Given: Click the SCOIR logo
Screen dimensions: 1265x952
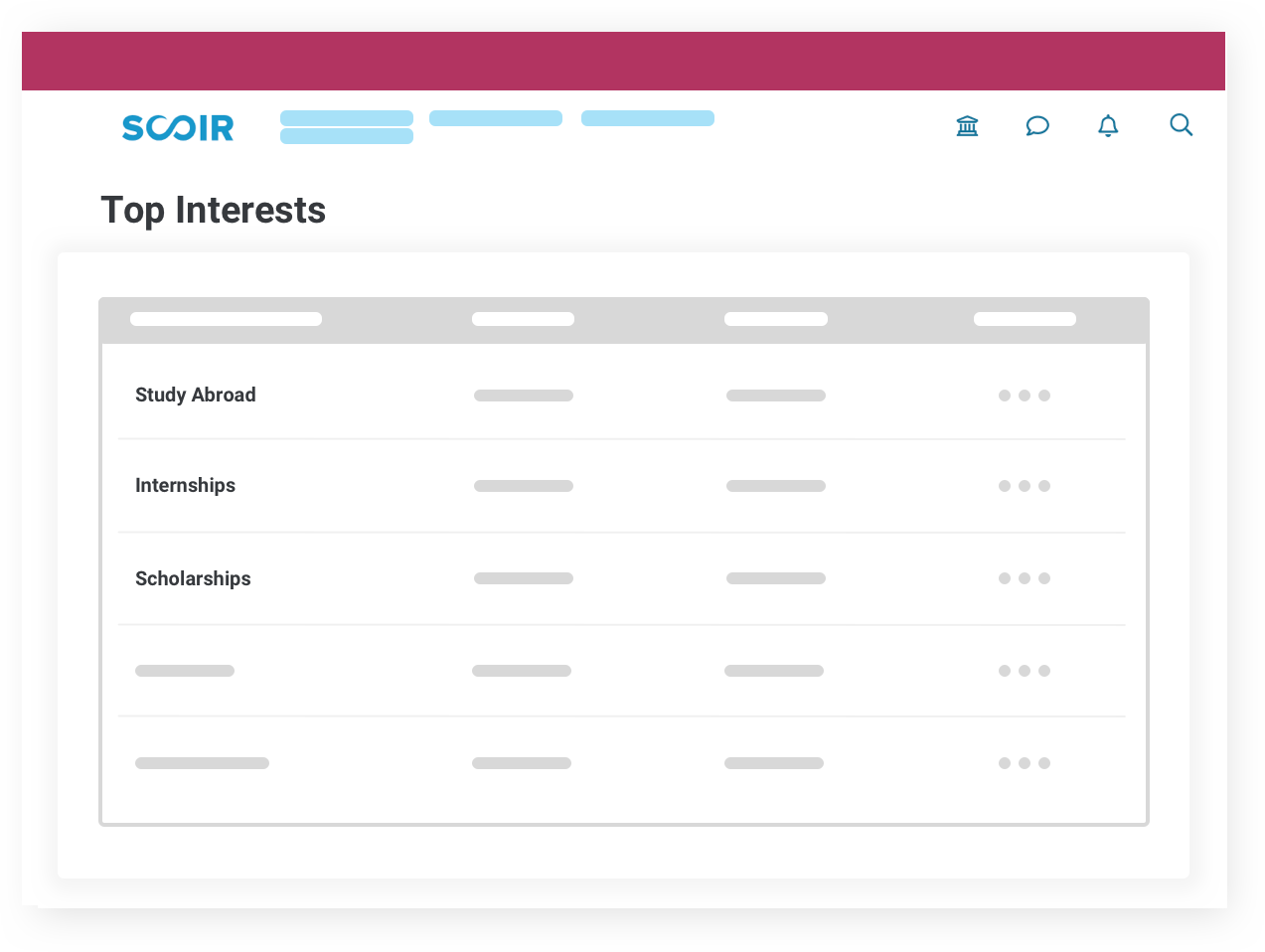Looking at the screenshot, I should pyautogui.click(x=177, y=127).
